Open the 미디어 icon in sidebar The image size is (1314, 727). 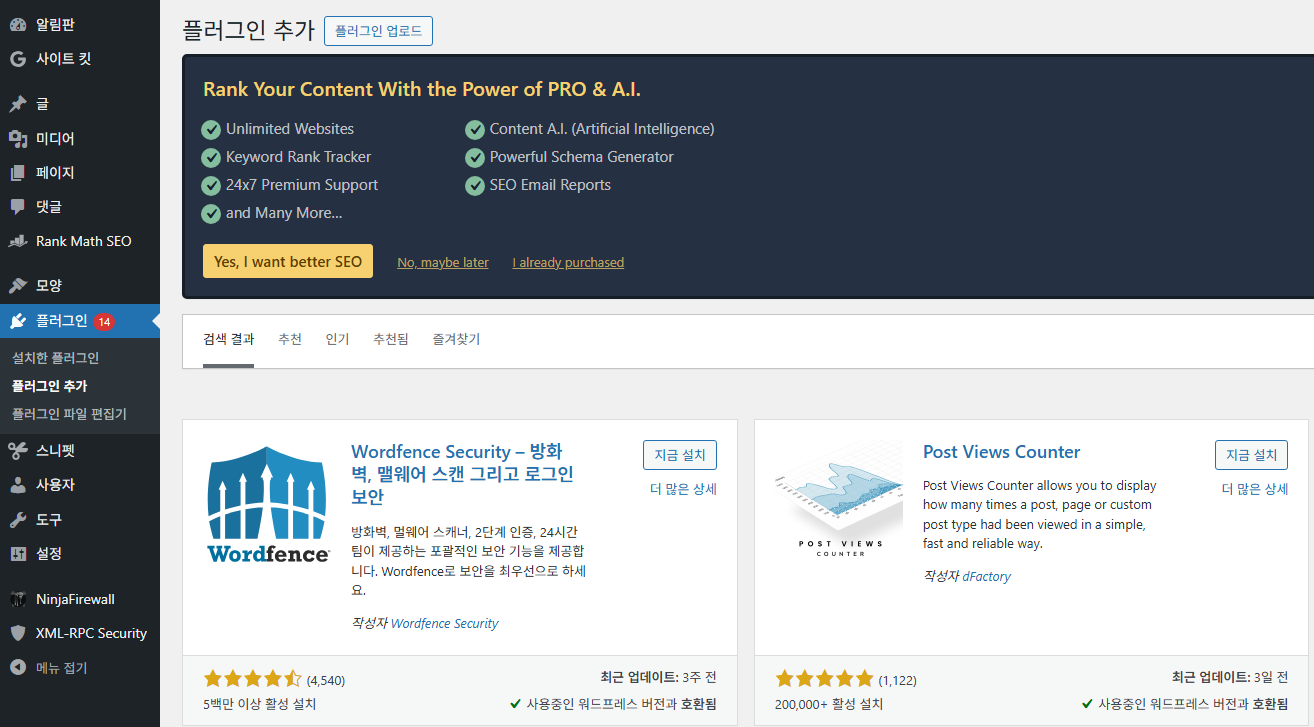pyautogui.click(x=17, y=138)
